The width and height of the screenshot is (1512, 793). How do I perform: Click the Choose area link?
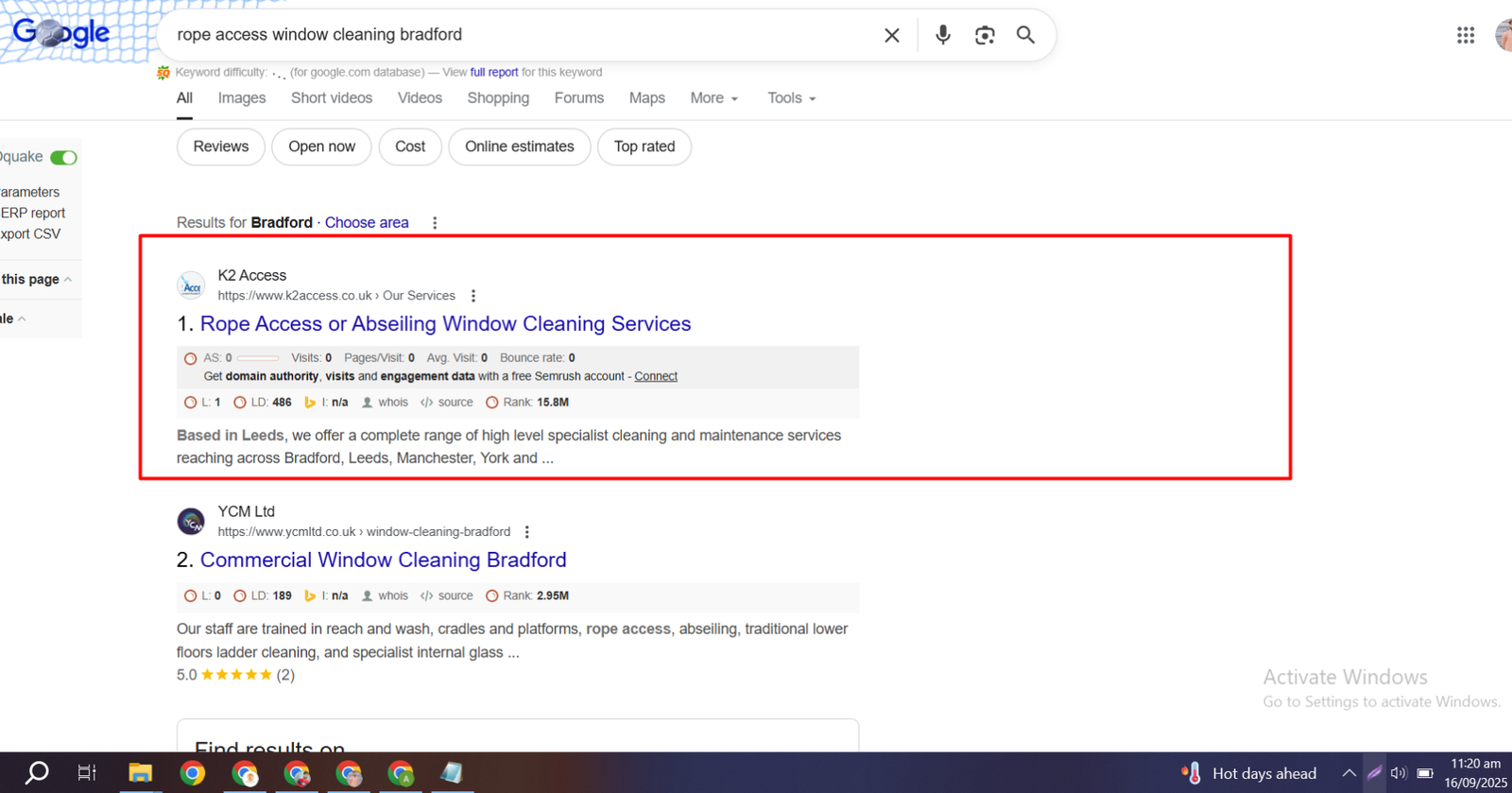coord(367,223)
